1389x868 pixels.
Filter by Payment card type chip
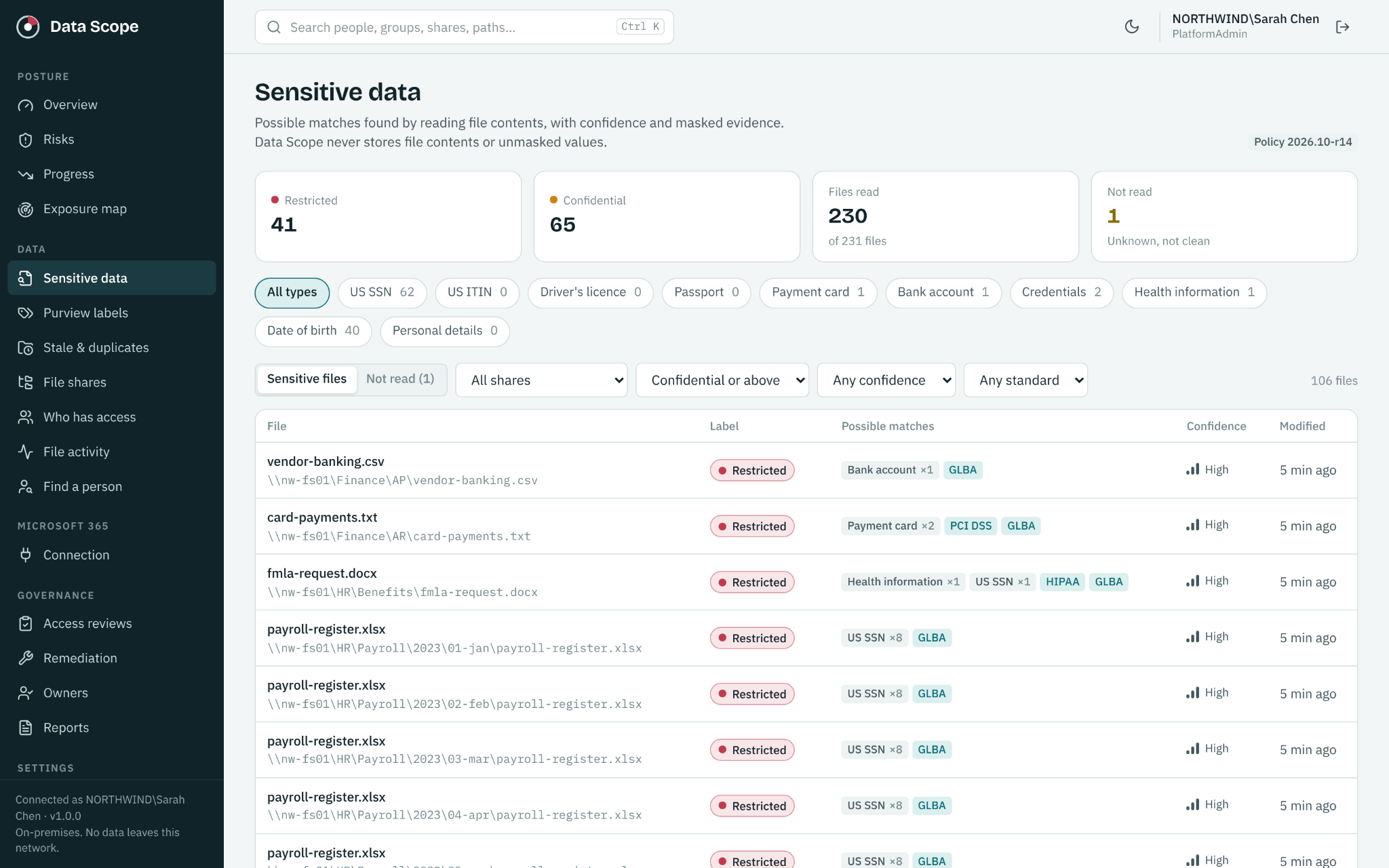point(818,292)
